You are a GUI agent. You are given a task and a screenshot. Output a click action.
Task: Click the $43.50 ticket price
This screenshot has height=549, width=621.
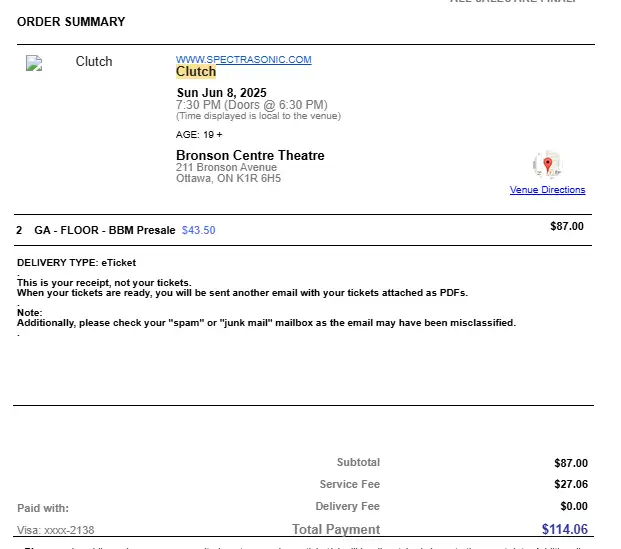point(198,230)
